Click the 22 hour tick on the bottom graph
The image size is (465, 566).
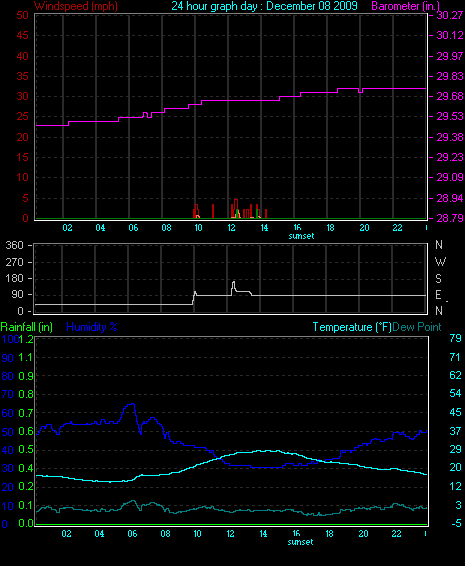(396, 534)
